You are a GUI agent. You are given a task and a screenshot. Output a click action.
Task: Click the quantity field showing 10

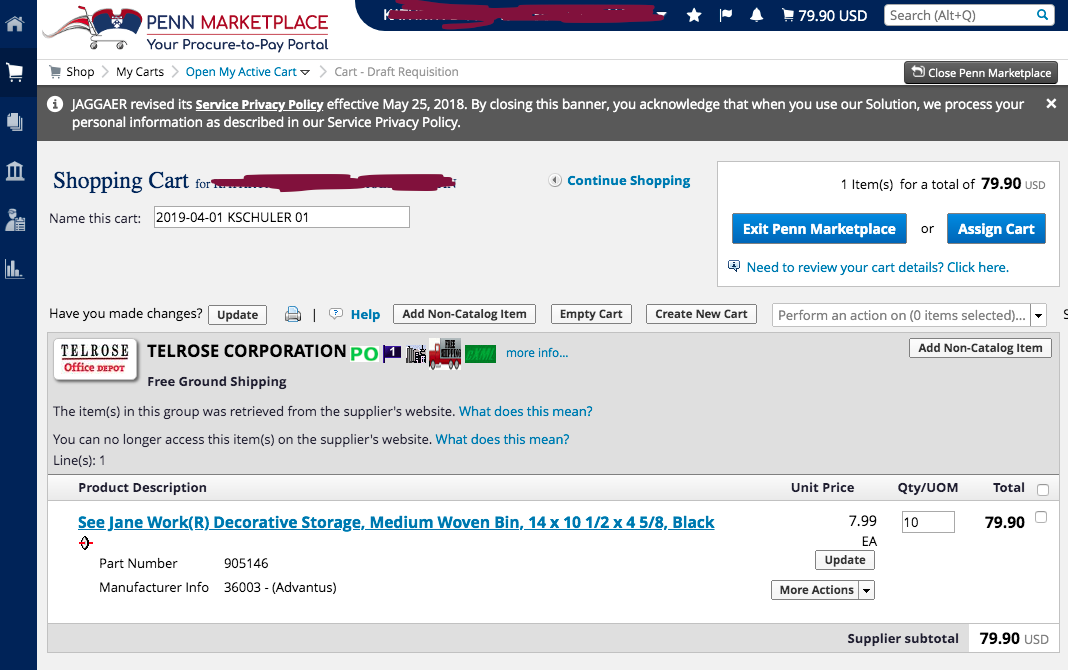coord(928,522)
